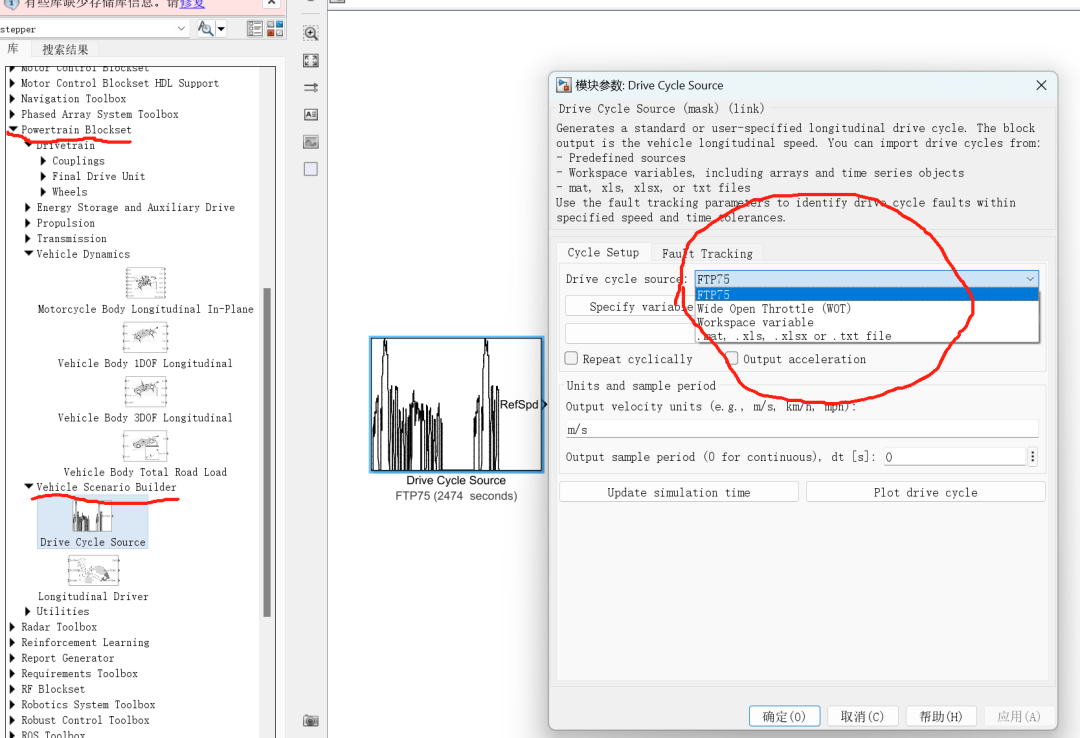Click the double-arrow palette icon
Screen dimensions: 1080x738
click(x=311, y=88)
